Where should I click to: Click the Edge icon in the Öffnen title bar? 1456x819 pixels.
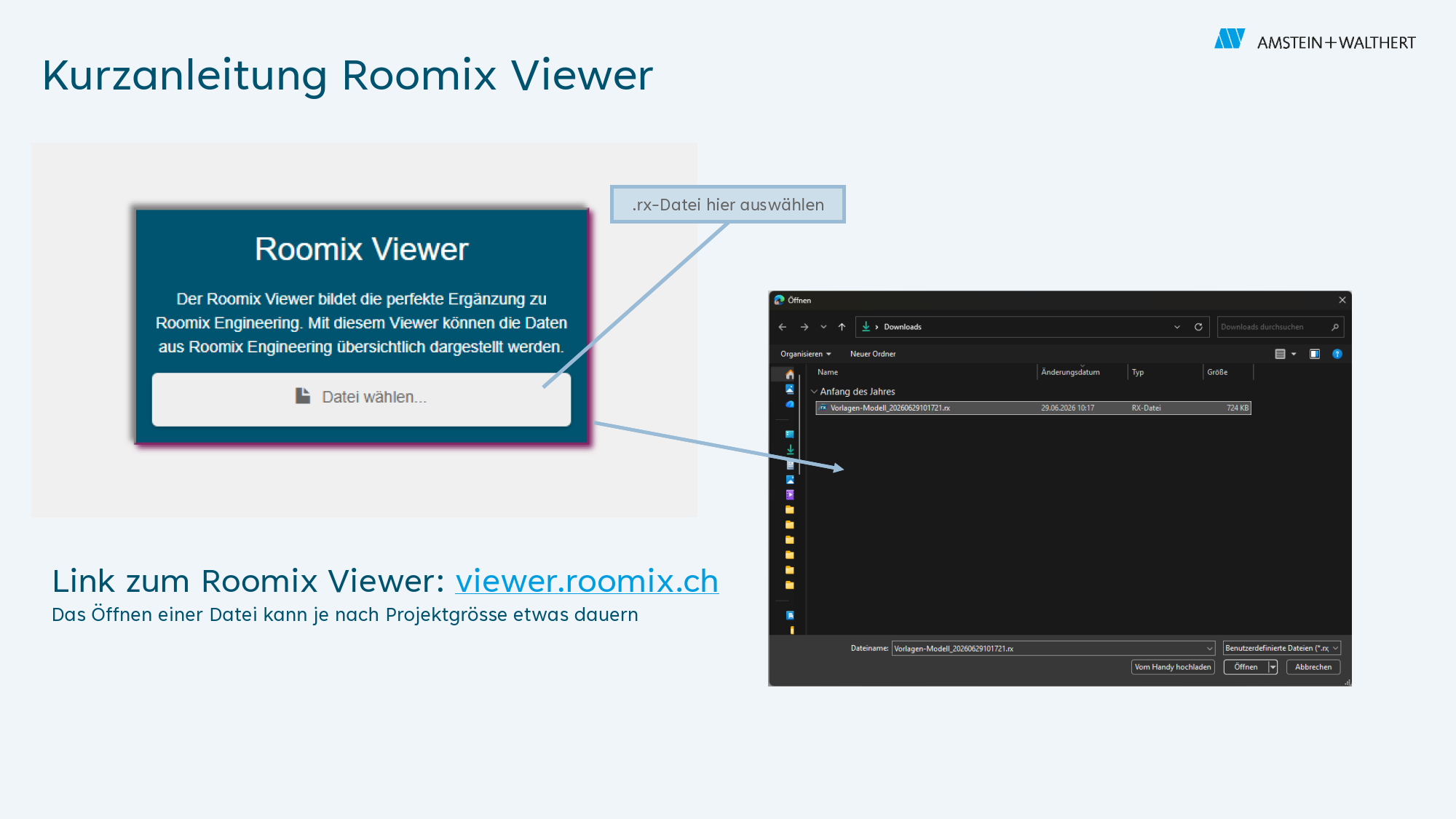pos(779,300)
